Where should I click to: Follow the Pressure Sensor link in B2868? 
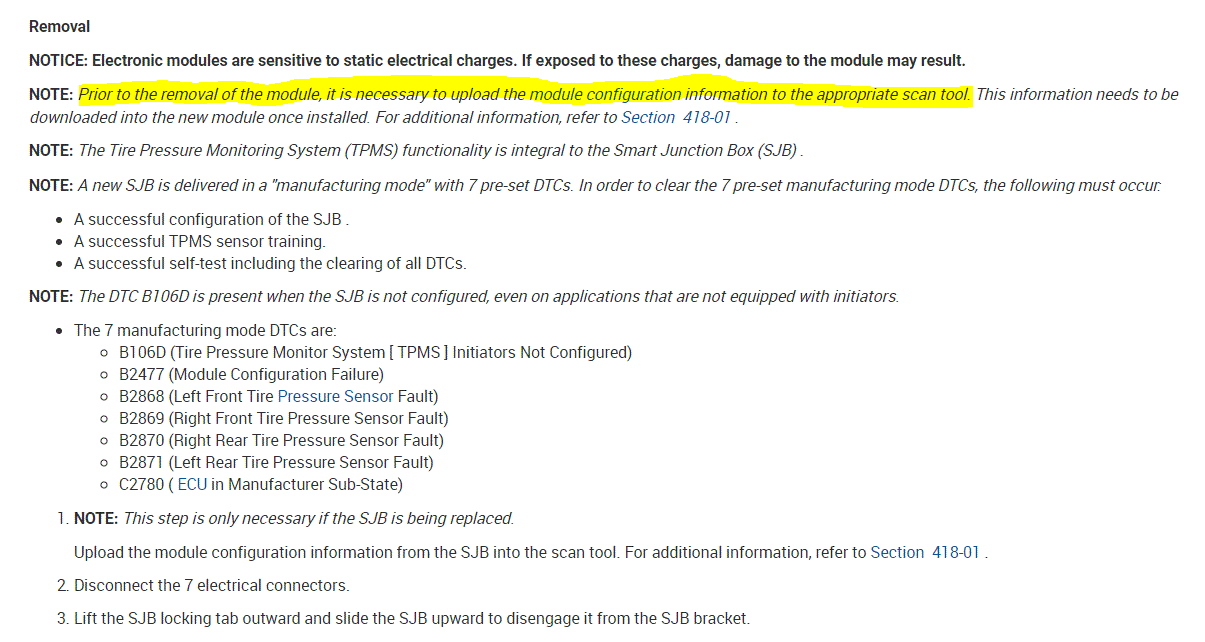335,396
